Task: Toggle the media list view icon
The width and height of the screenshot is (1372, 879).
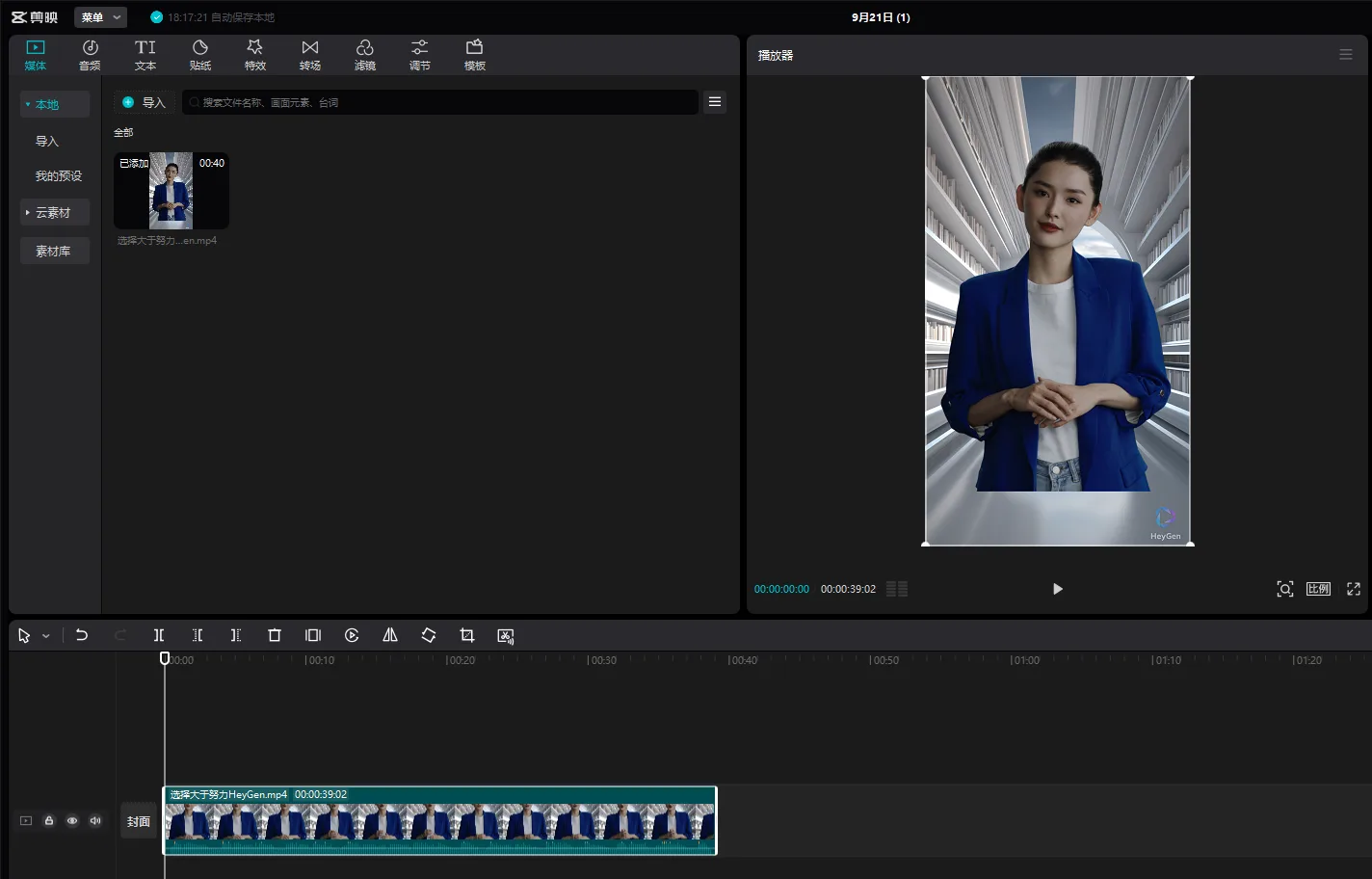Action: (x=715, y=102)
